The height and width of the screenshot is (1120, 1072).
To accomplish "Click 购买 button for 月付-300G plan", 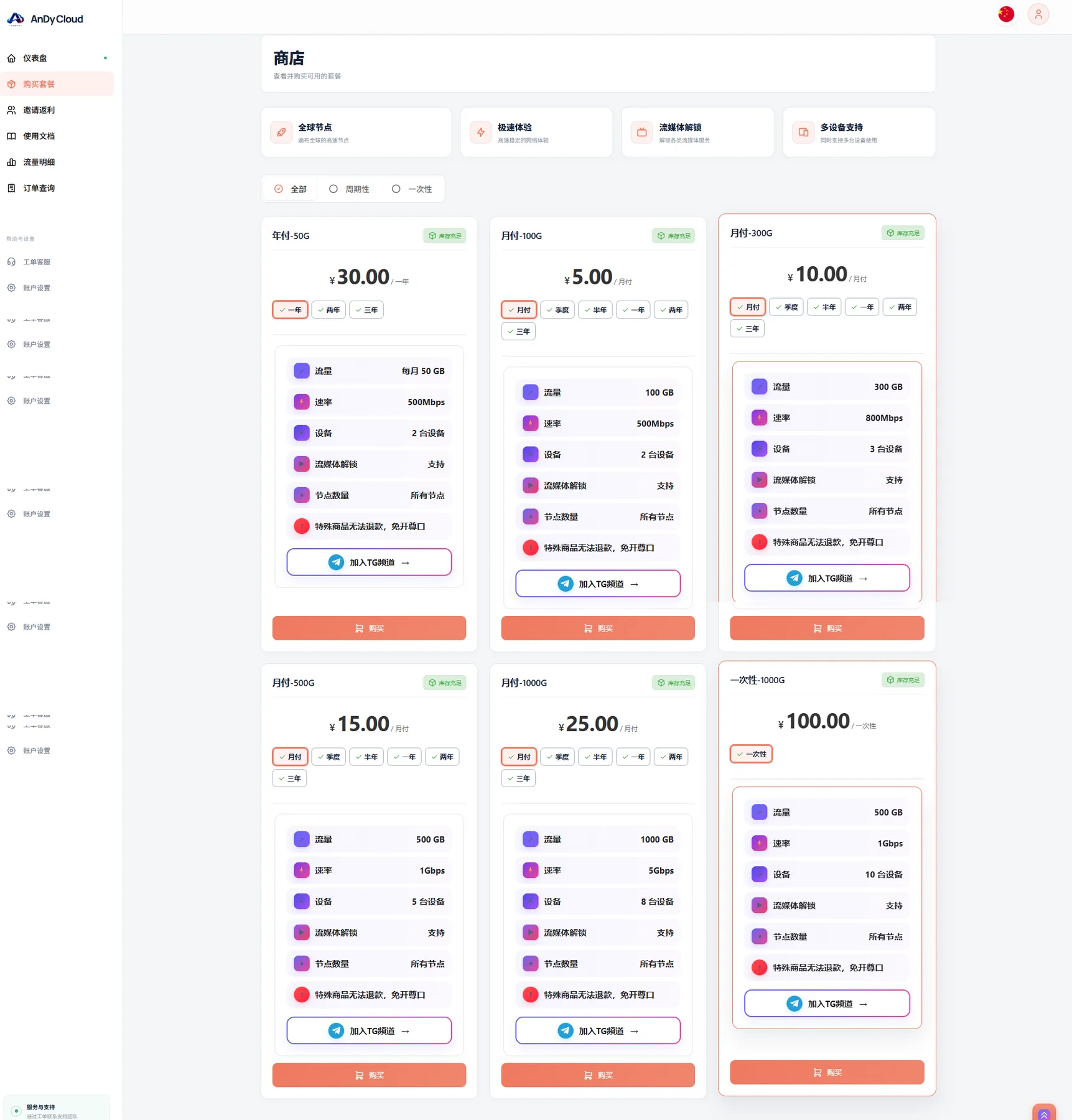I will tap(827, 628).
